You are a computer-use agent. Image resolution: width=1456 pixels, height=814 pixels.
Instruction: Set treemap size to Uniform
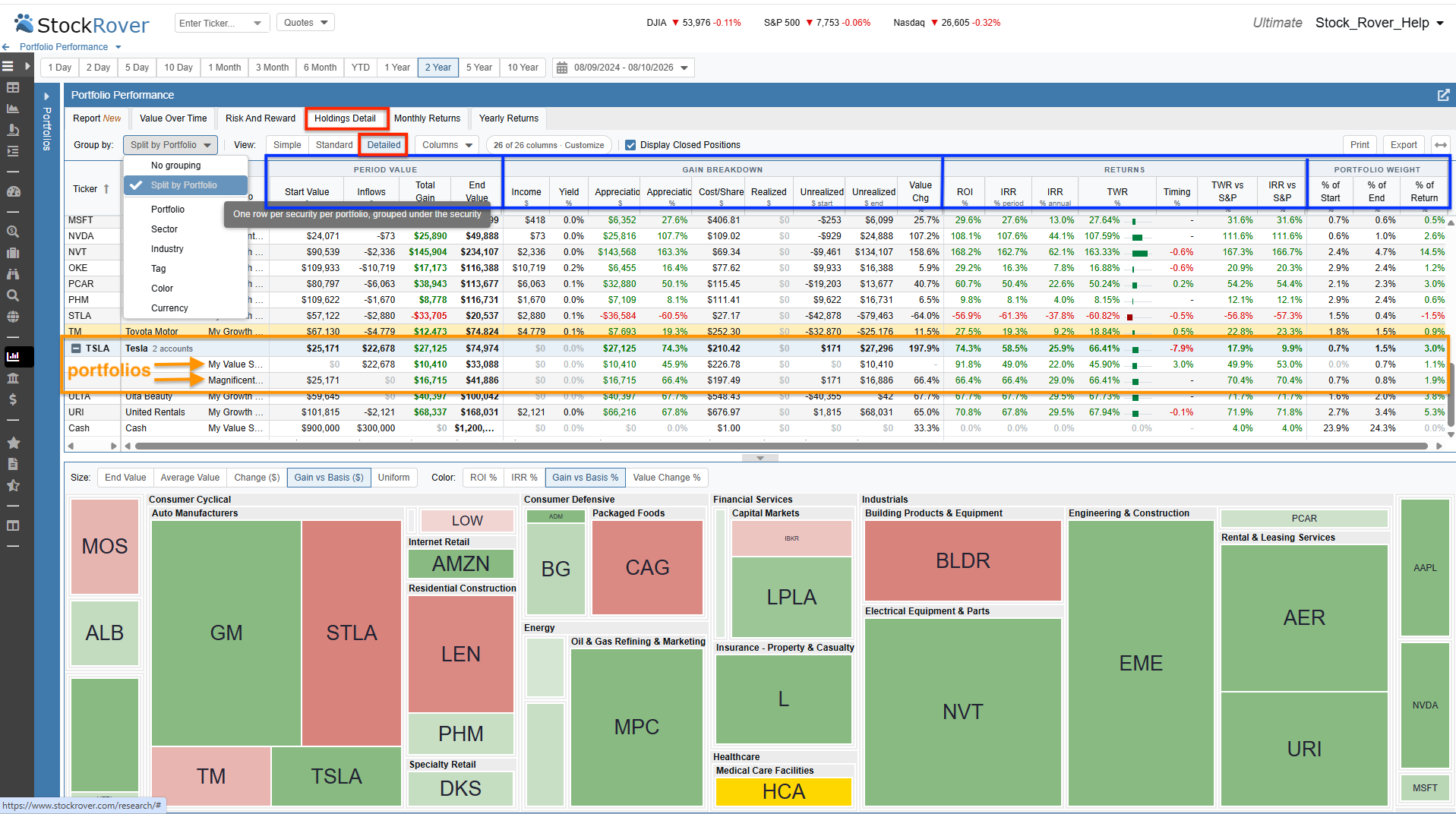coord(393,478)
